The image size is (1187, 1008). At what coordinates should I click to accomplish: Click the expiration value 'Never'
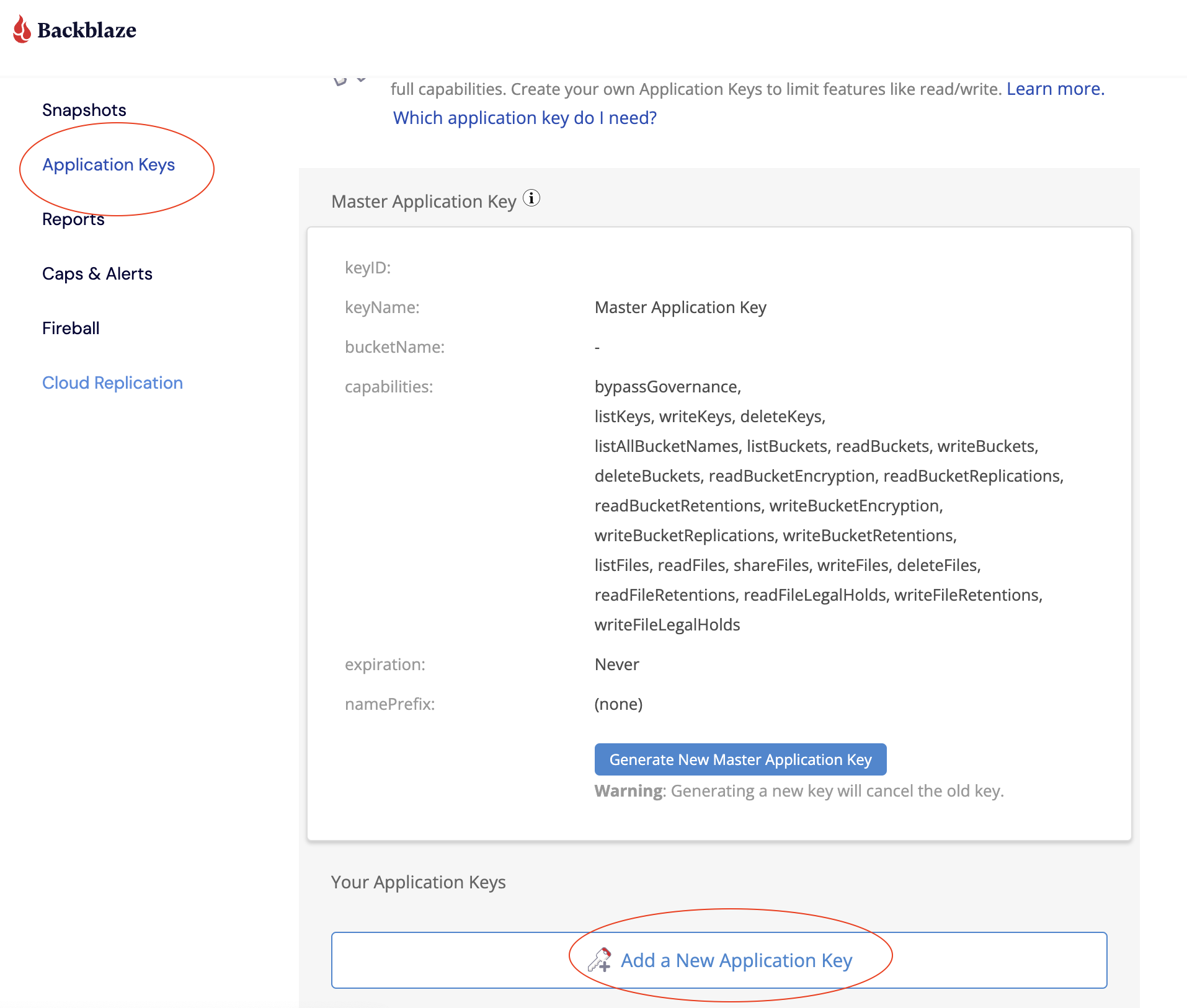pyautogui.click(x=616, y=665)
